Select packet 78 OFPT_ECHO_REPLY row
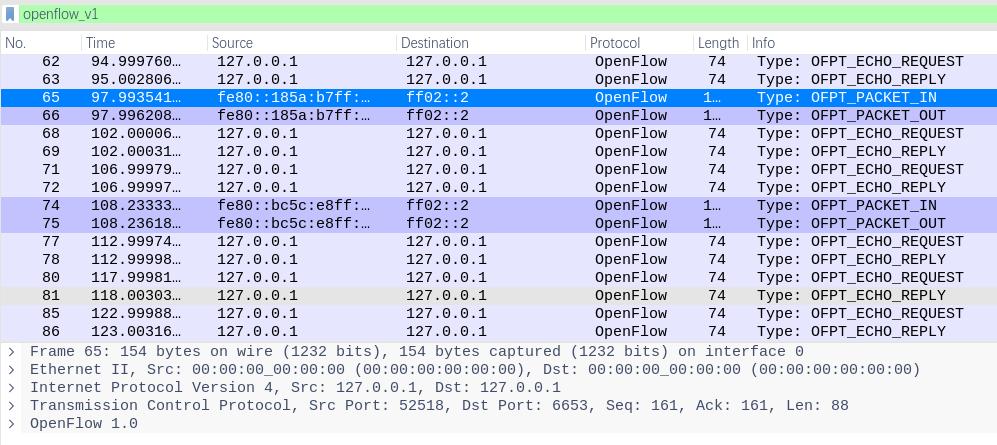Viewport: 997px width, 445px height. tap(498, 259)
